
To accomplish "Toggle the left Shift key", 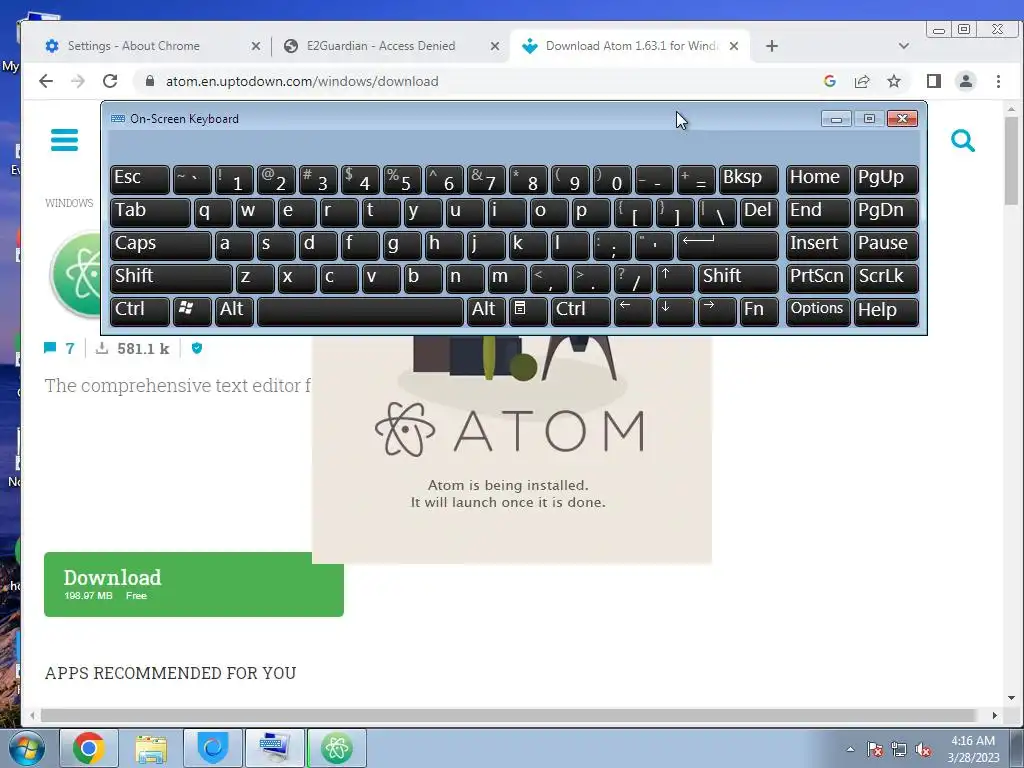I will pyautogui.click(x=171, y=278).
